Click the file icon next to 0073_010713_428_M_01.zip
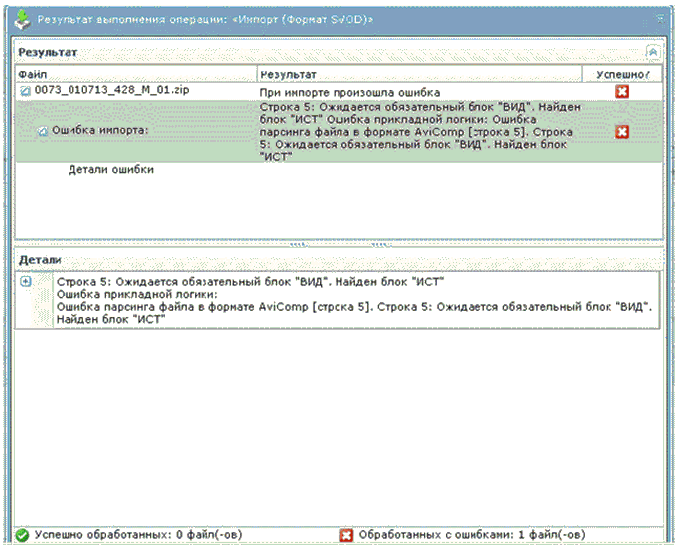Image resolution: width=680 pixels, height=551 pixels. click(x=25, y=91)
